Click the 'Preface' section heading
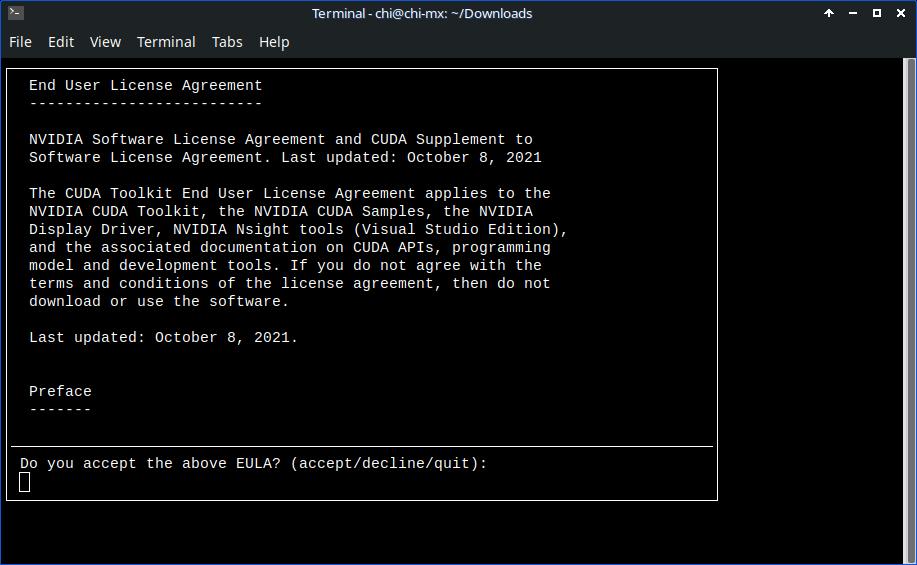Viewport: 917px width, 565px height. coord(60,391)
